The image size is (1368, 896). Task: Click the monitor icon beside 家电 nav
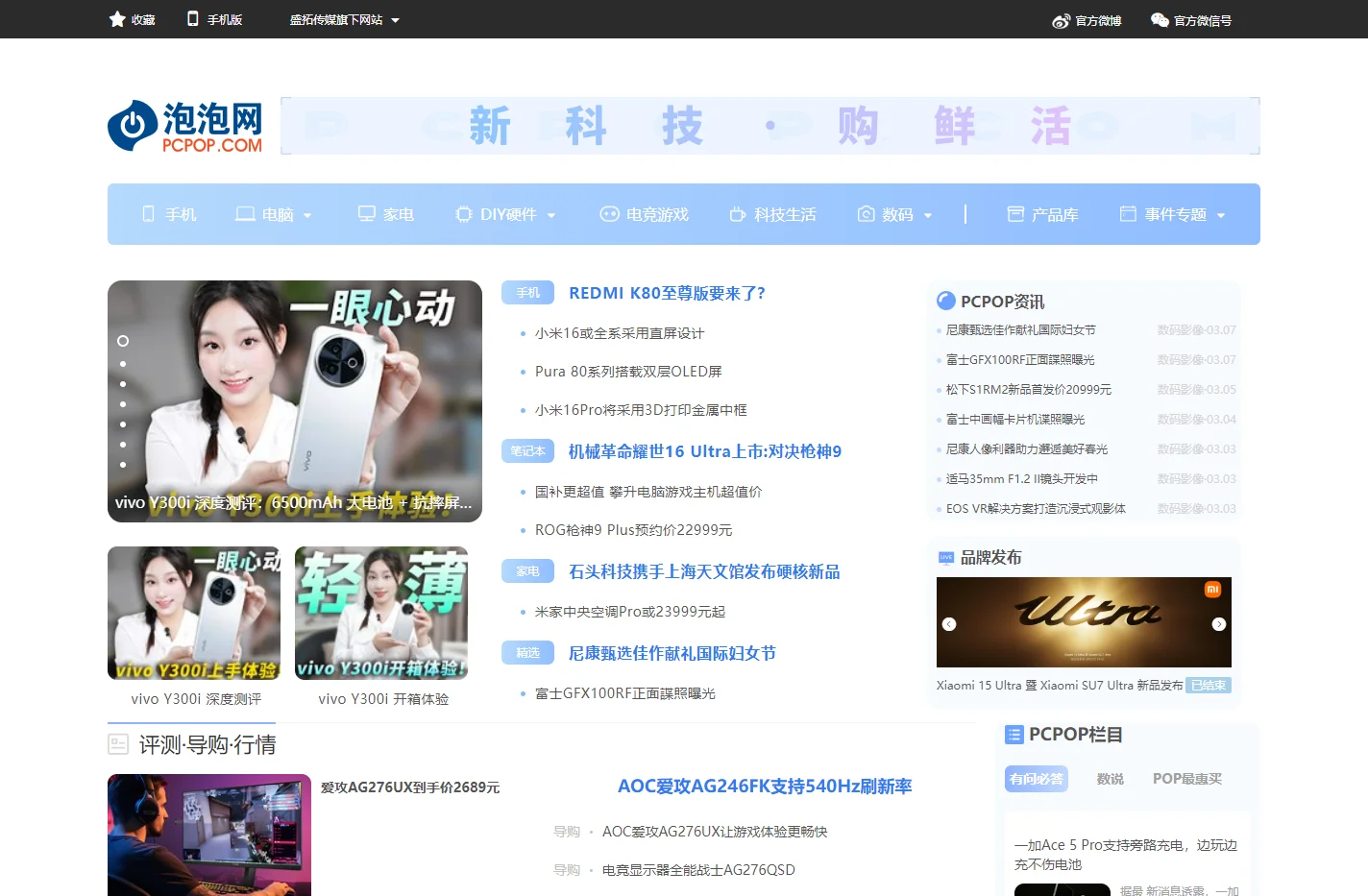coord(366,213)
